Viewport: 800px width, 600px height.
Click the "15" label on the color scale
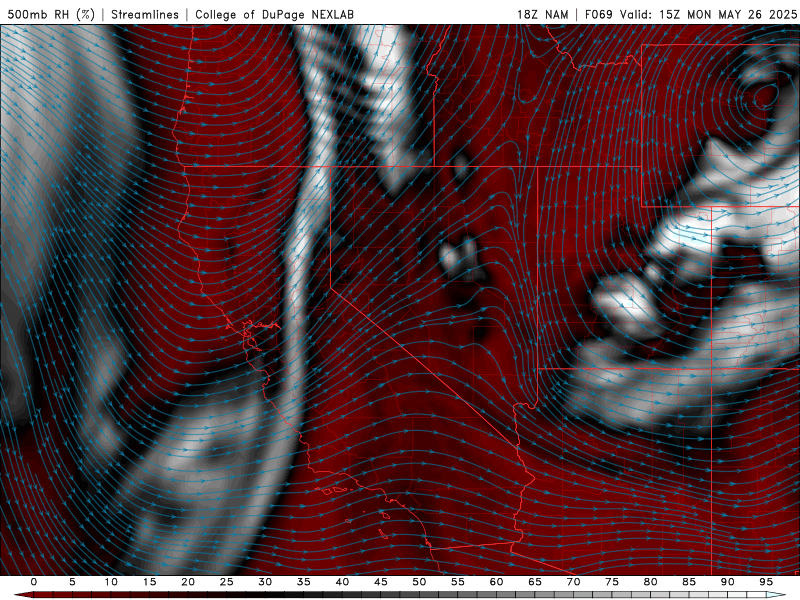click(149, 582)
